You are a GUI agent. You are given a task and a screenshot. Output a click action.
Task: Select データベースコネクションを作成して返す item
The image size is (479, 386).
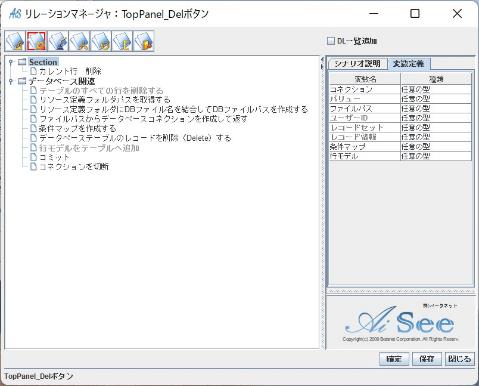(x=143, y=119)
